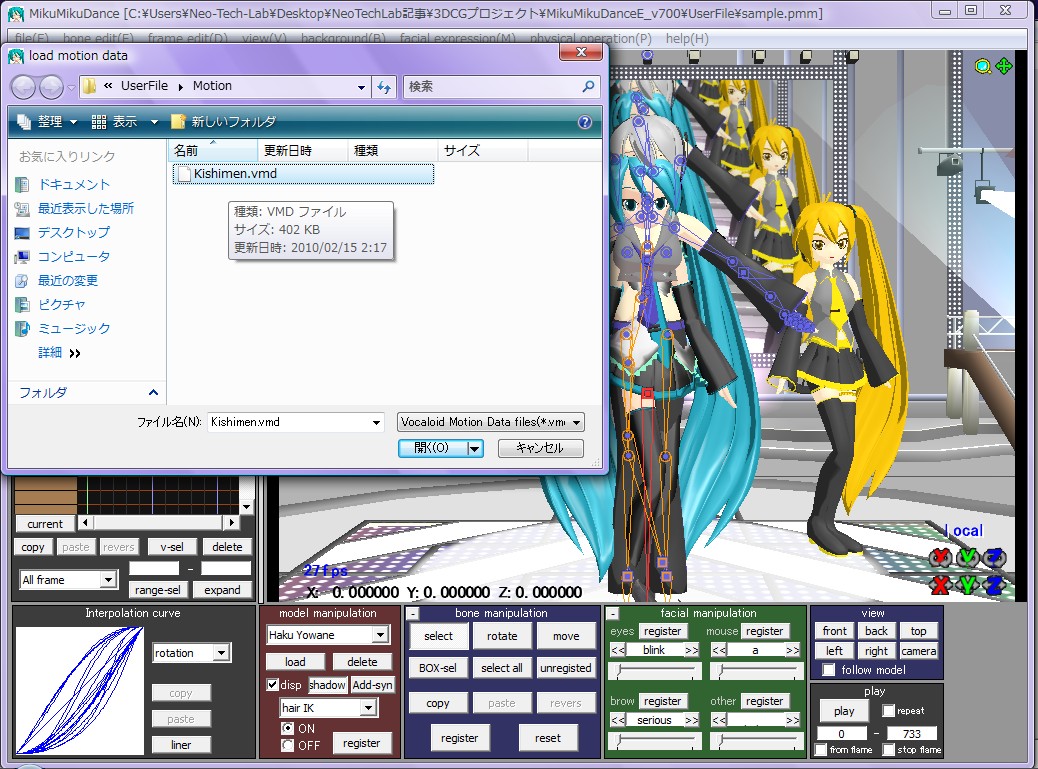
Task: Click timeline horizontal scrollbar right arrow
Action: tap(231, 523)
